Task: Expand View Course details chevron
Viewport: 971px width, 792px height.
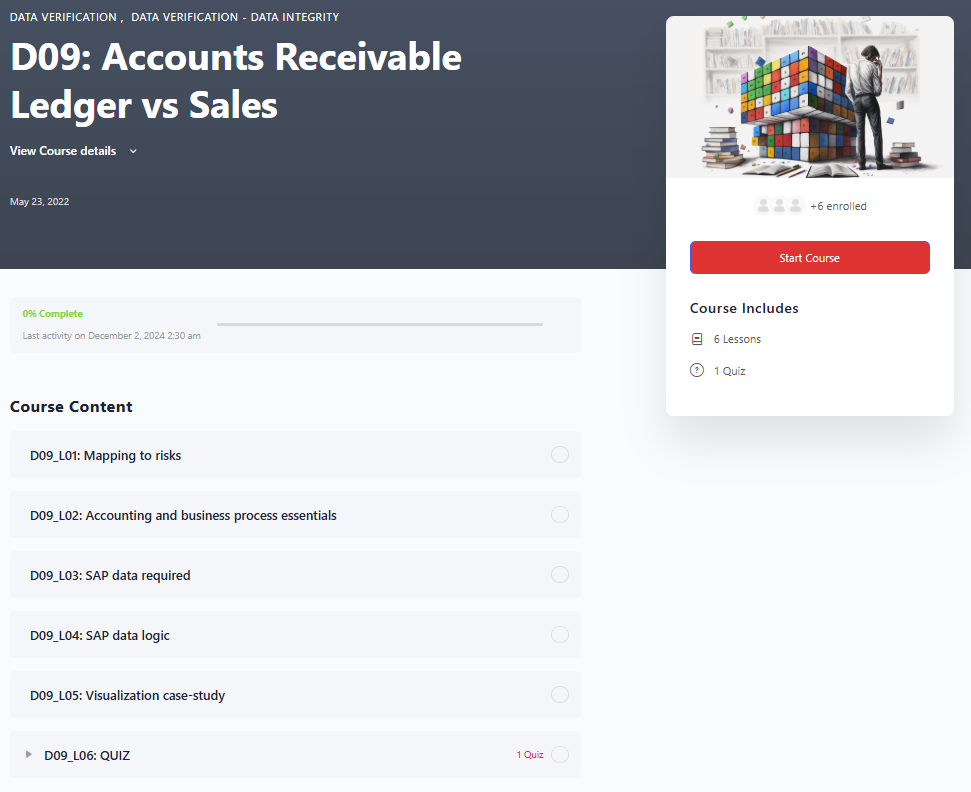Action: click(x=133, y=151)
